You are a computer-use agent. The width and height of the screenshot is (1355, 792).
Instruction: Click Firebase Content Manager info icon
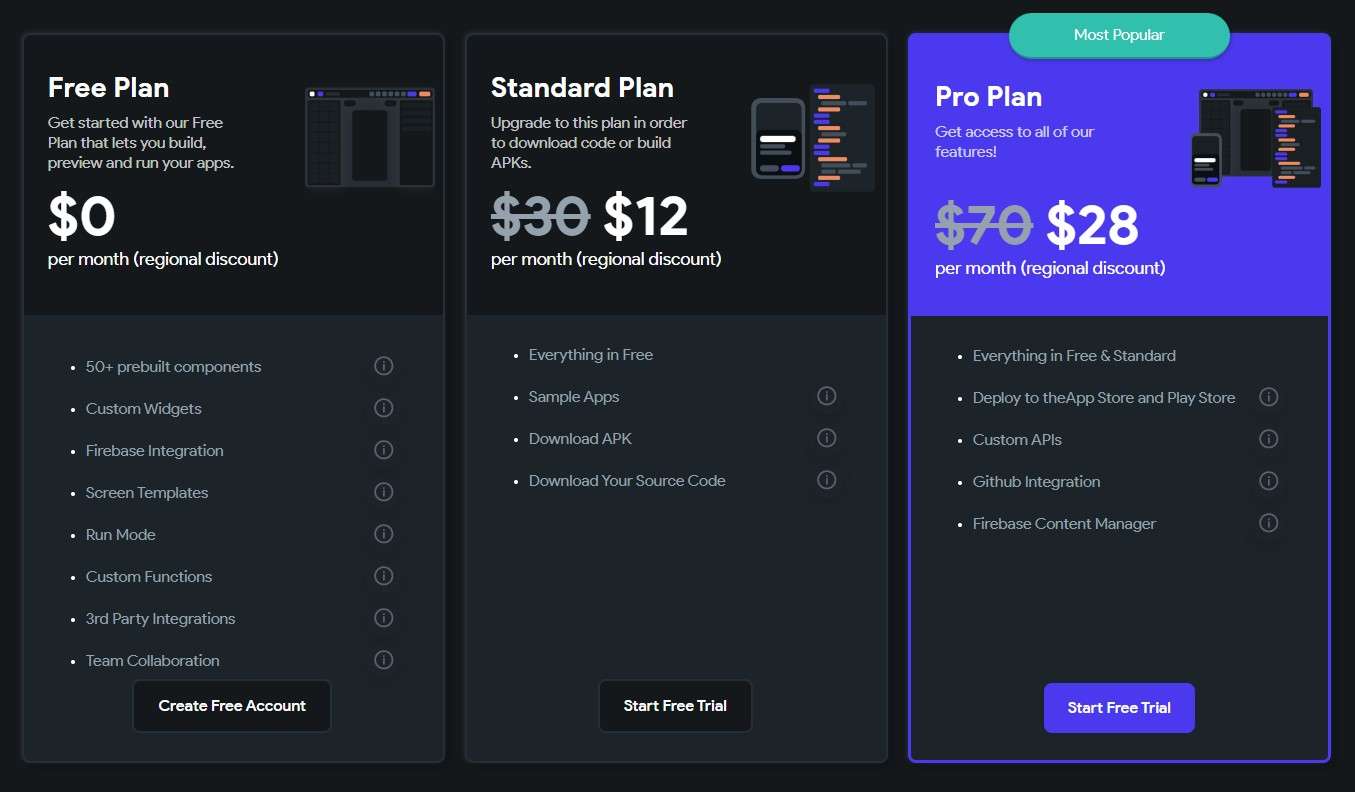(1269, 523)
